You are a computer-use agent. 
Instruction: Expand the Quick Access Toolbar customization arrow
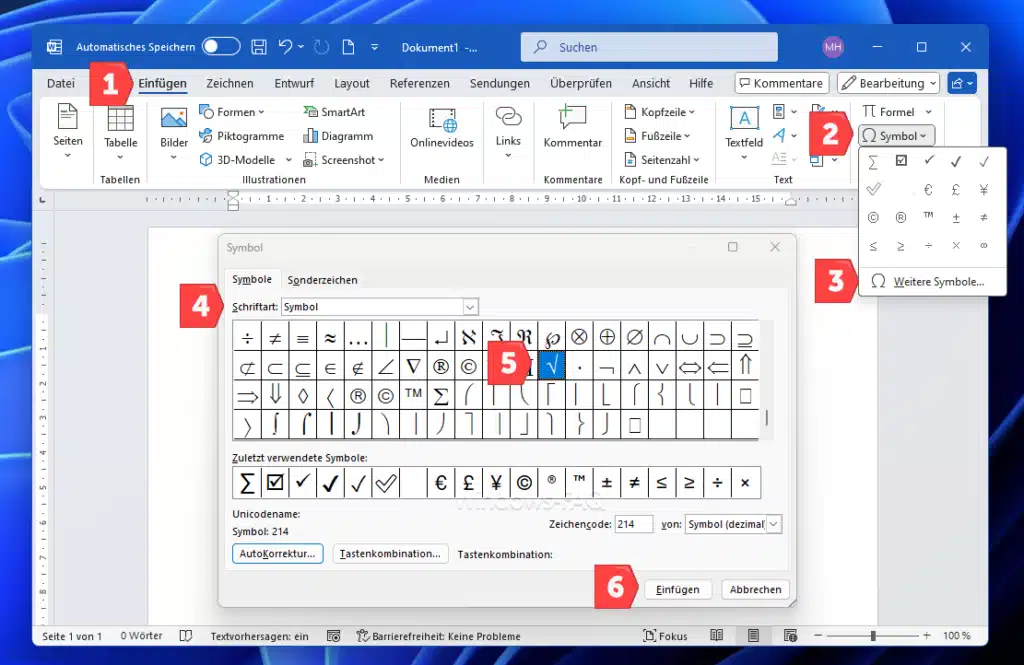click(x=375, y=47)
